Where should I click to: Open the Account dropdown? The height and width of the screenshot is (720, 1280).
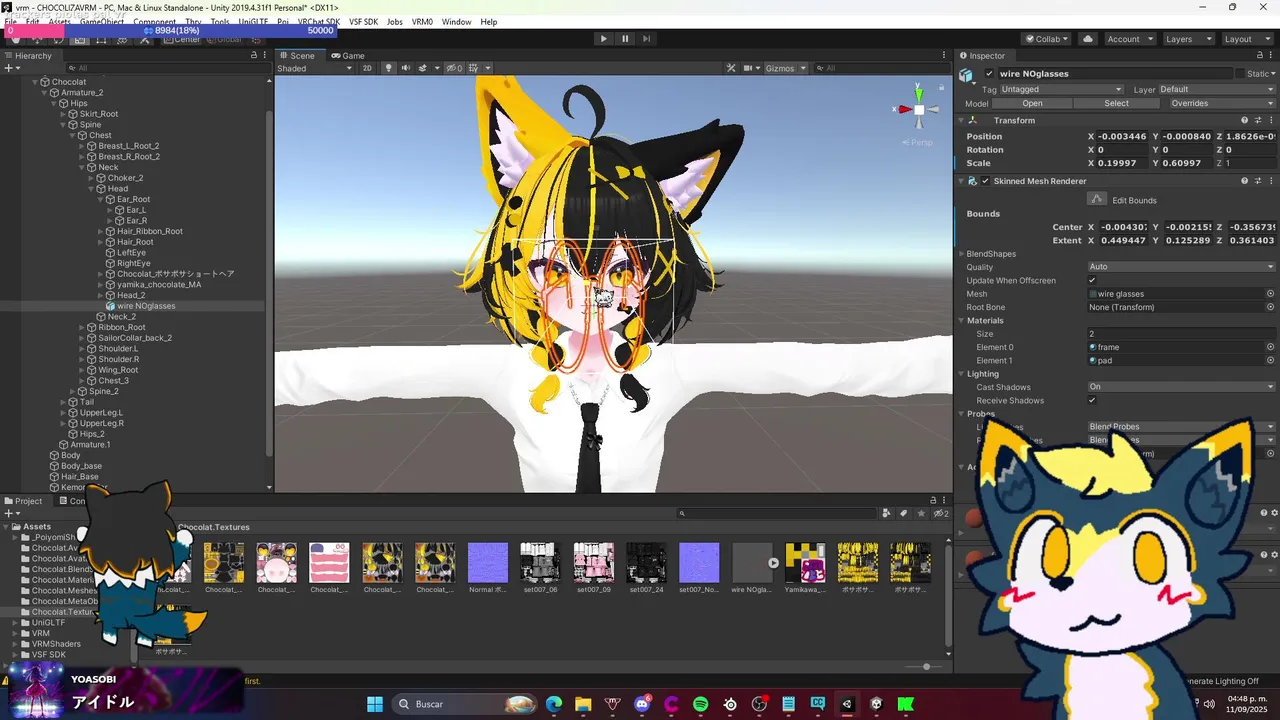tap(1130, 39)
